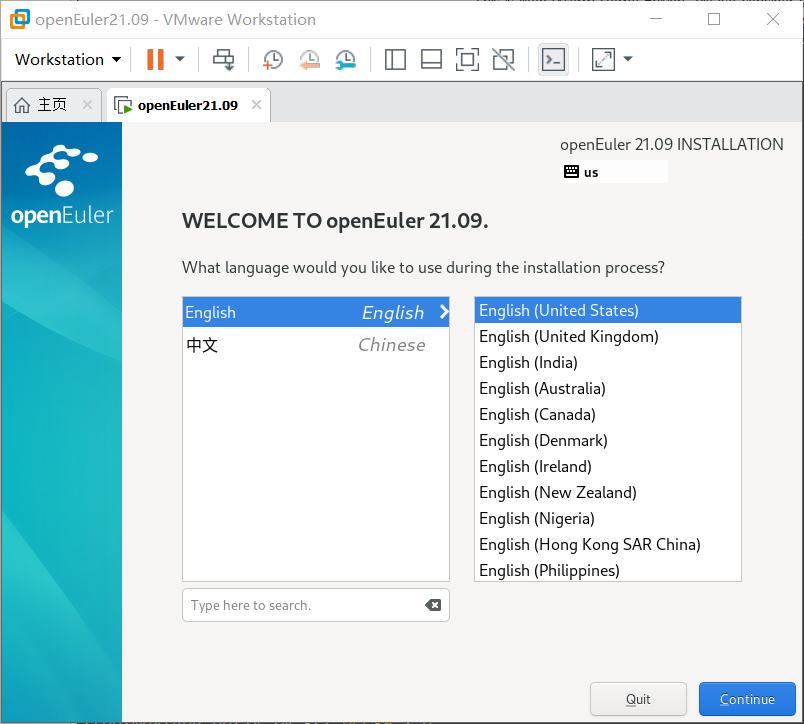The height and width of the screenshot is (724, 804).
Task: Choose English (Nigeria) locale
Action: click(608, 518)
